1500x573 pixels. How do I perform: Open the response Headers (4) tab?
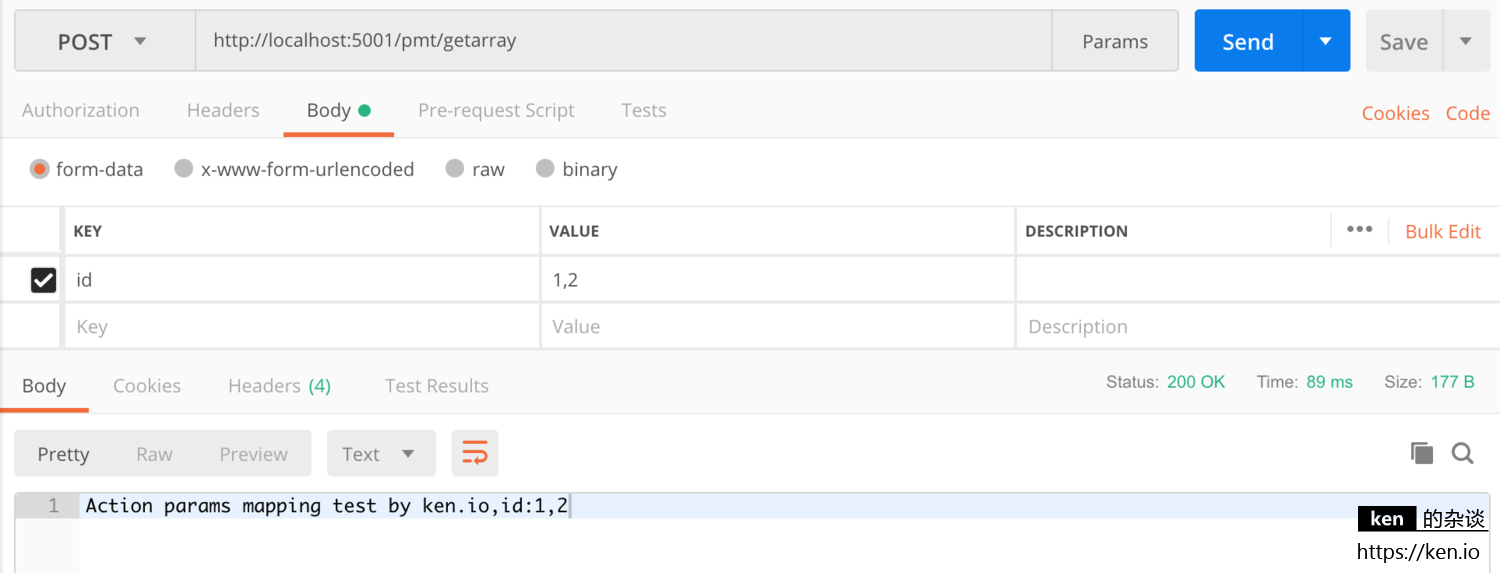tap(279, 385)
